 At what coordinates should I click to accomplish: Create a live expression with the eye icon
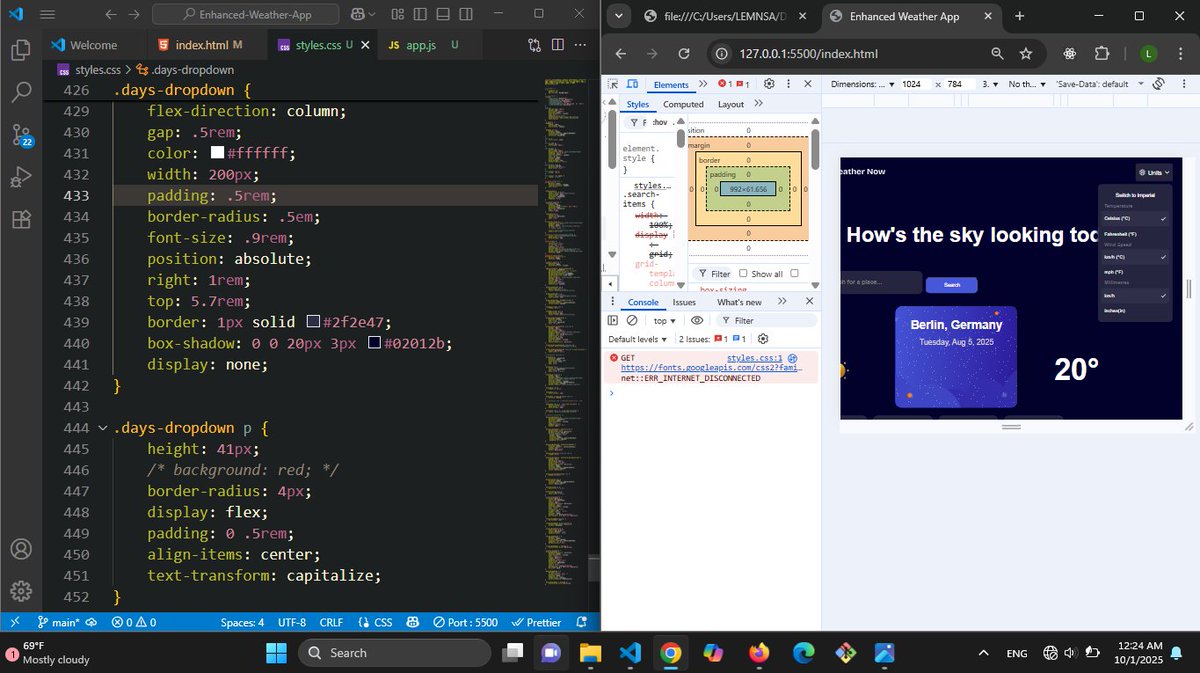click(697, 320)
